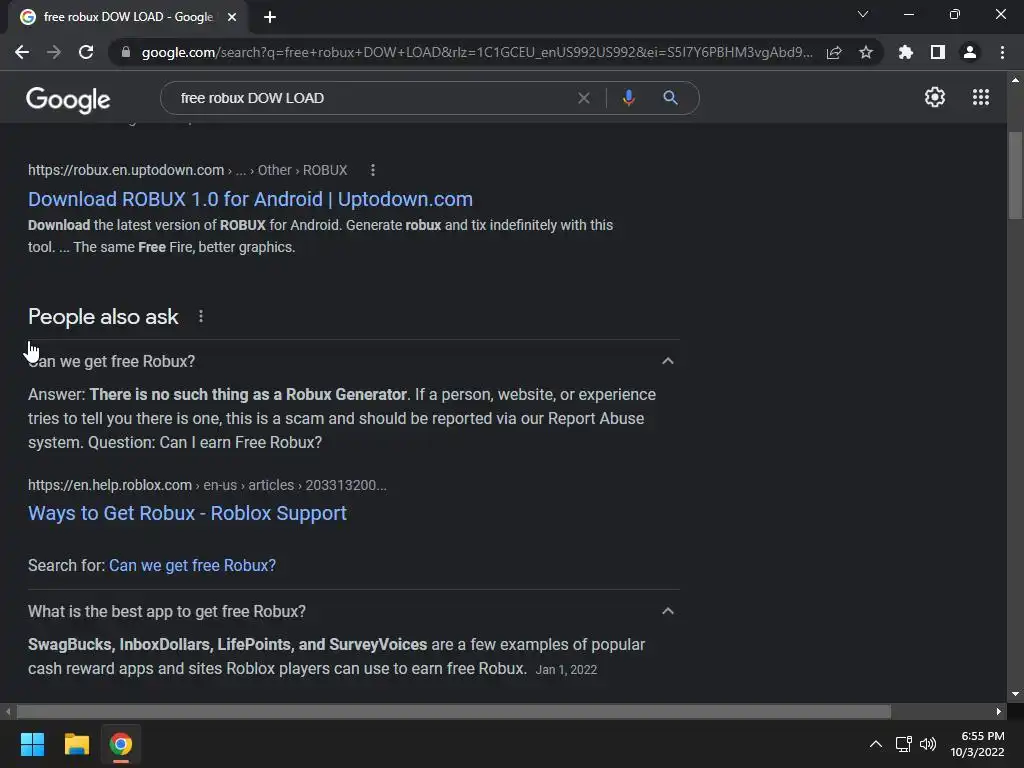Image resolution: width=1024 pixels, height=768 pixels.
Task: Clear the search box text
Action: [x=584, y=98]
